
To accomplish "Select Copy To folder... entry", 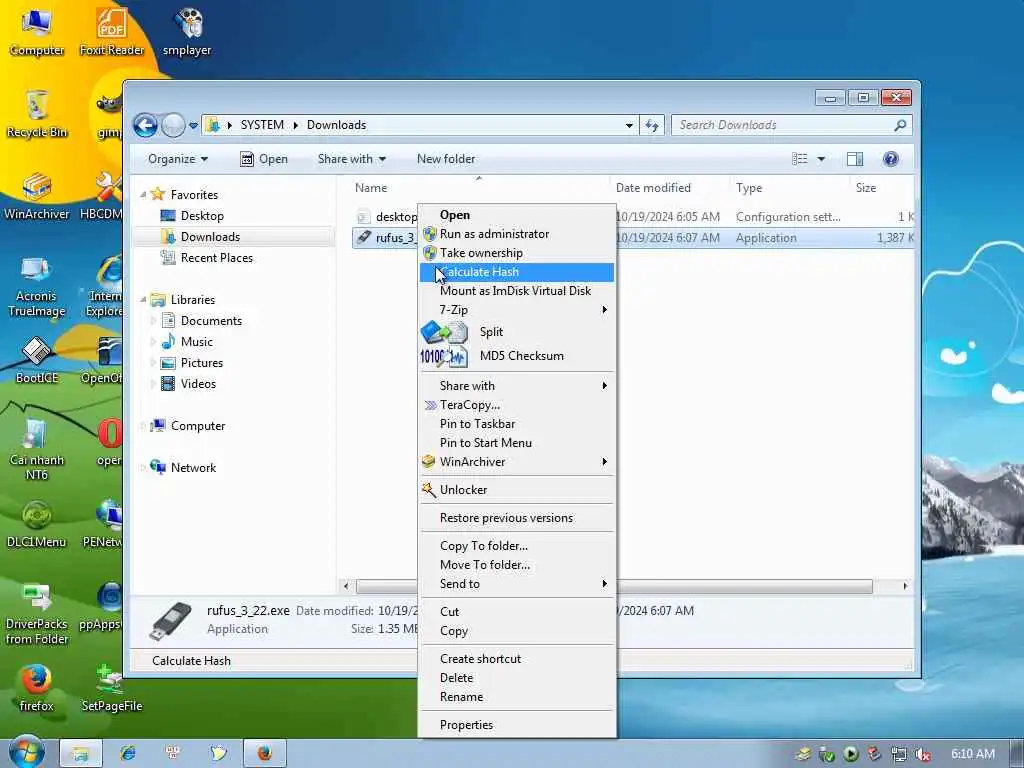I will click(517, 546).
